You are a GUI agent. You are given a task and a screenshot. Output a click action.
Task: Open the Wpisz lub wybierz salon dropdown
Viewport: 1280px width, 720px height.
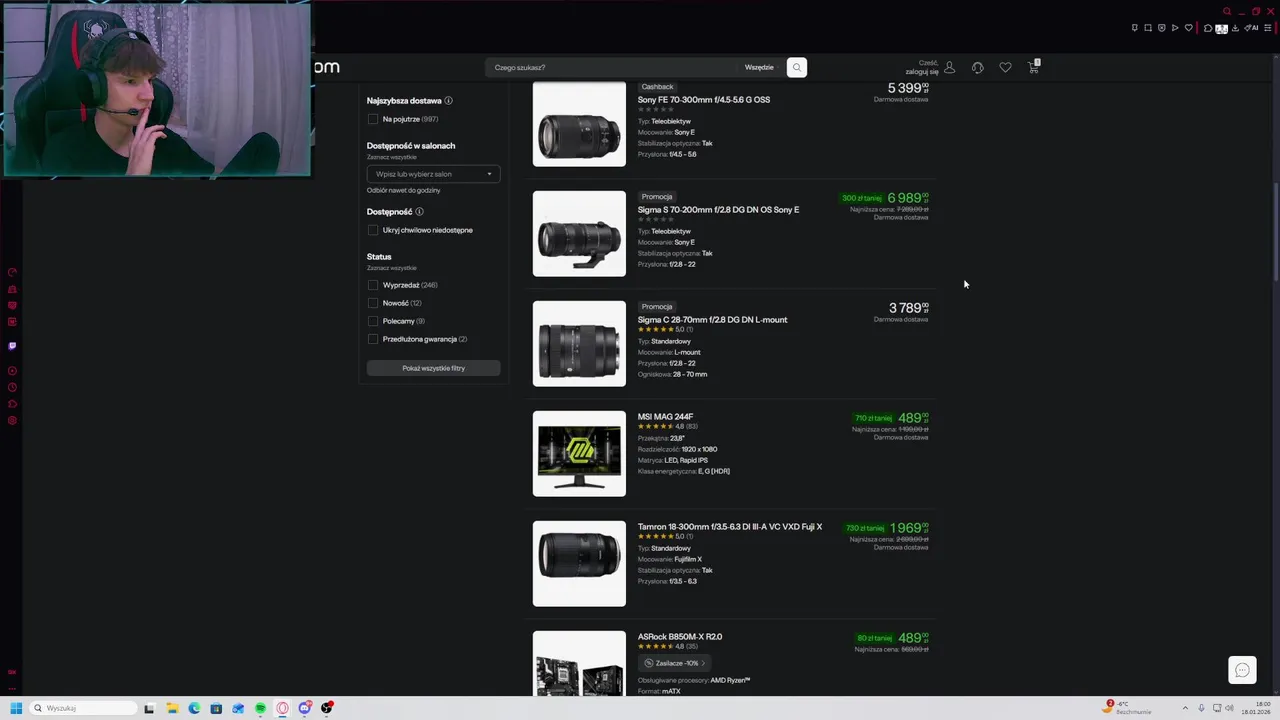click(x=433, y=174)
